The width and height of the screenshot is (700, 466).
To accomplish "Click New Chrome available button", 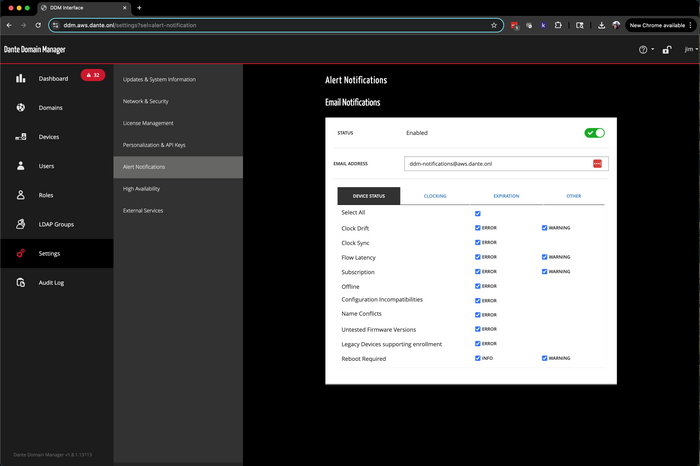I will (x=657, y=25).
